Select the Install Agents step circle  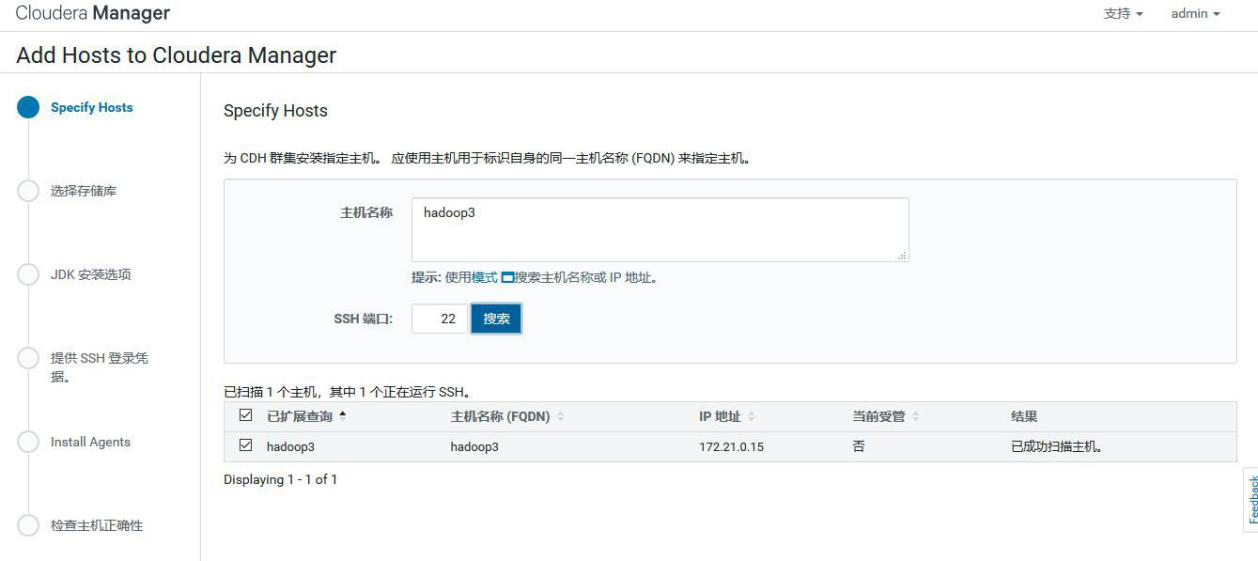click(29, 442)
